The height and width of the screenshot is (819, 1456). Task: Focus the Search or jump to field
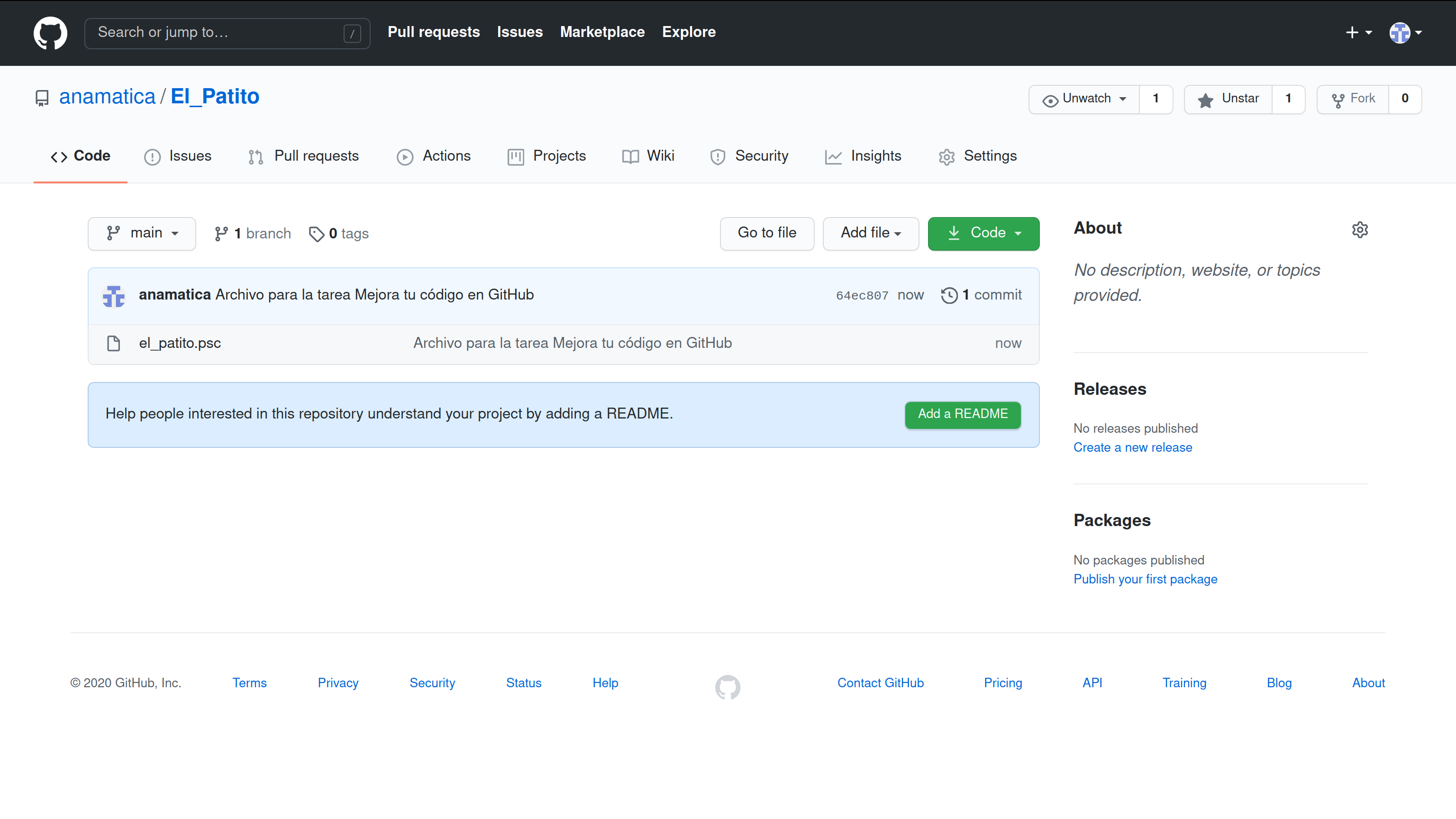click(x=227, y=33)
